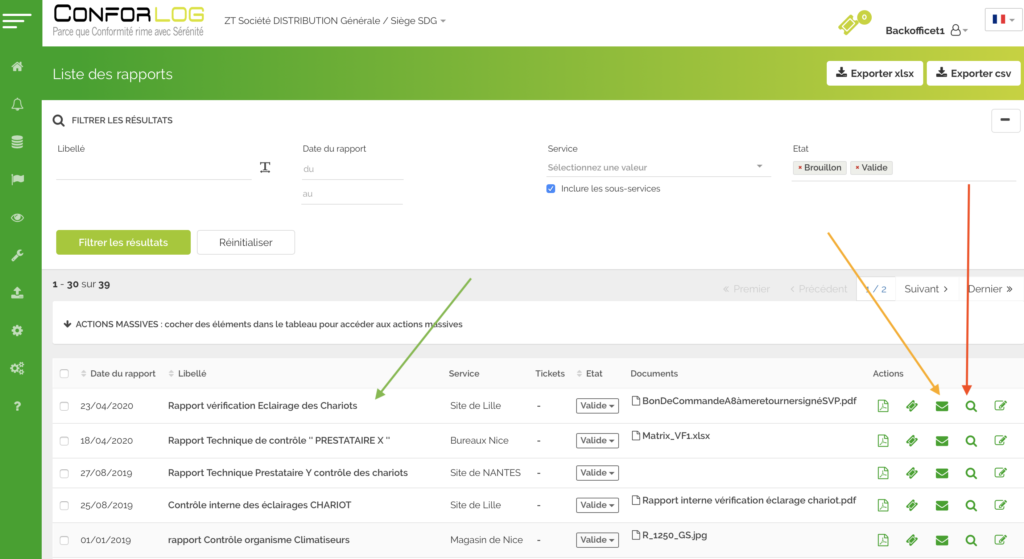View the Site de NANTES report with magnifier
The width and height of the screenshot is (1024, 559).
pyautogui.click(x=970, y=473)
